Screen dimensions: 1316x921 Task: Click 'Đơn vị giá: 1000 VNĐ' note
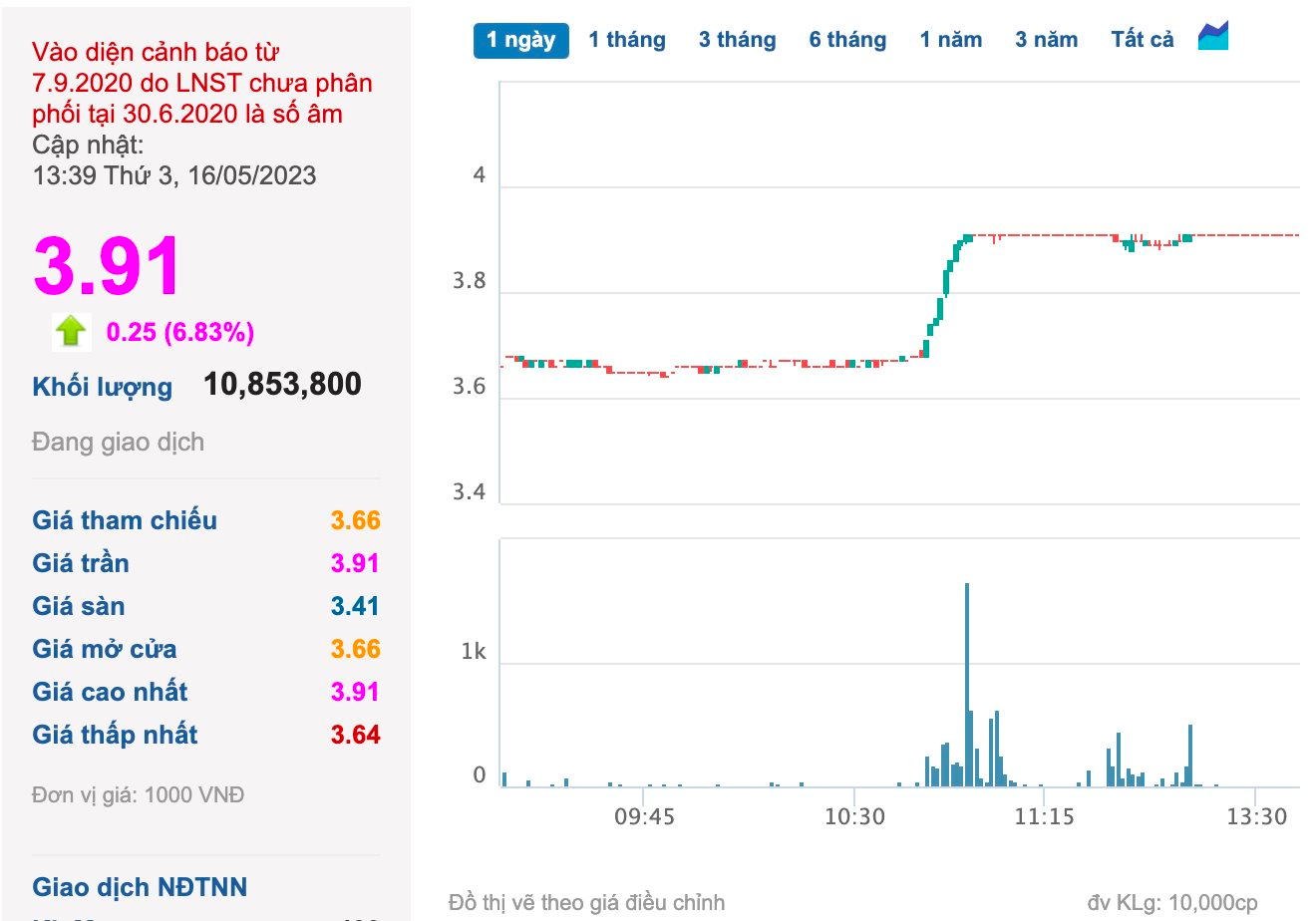click(138, 794)
